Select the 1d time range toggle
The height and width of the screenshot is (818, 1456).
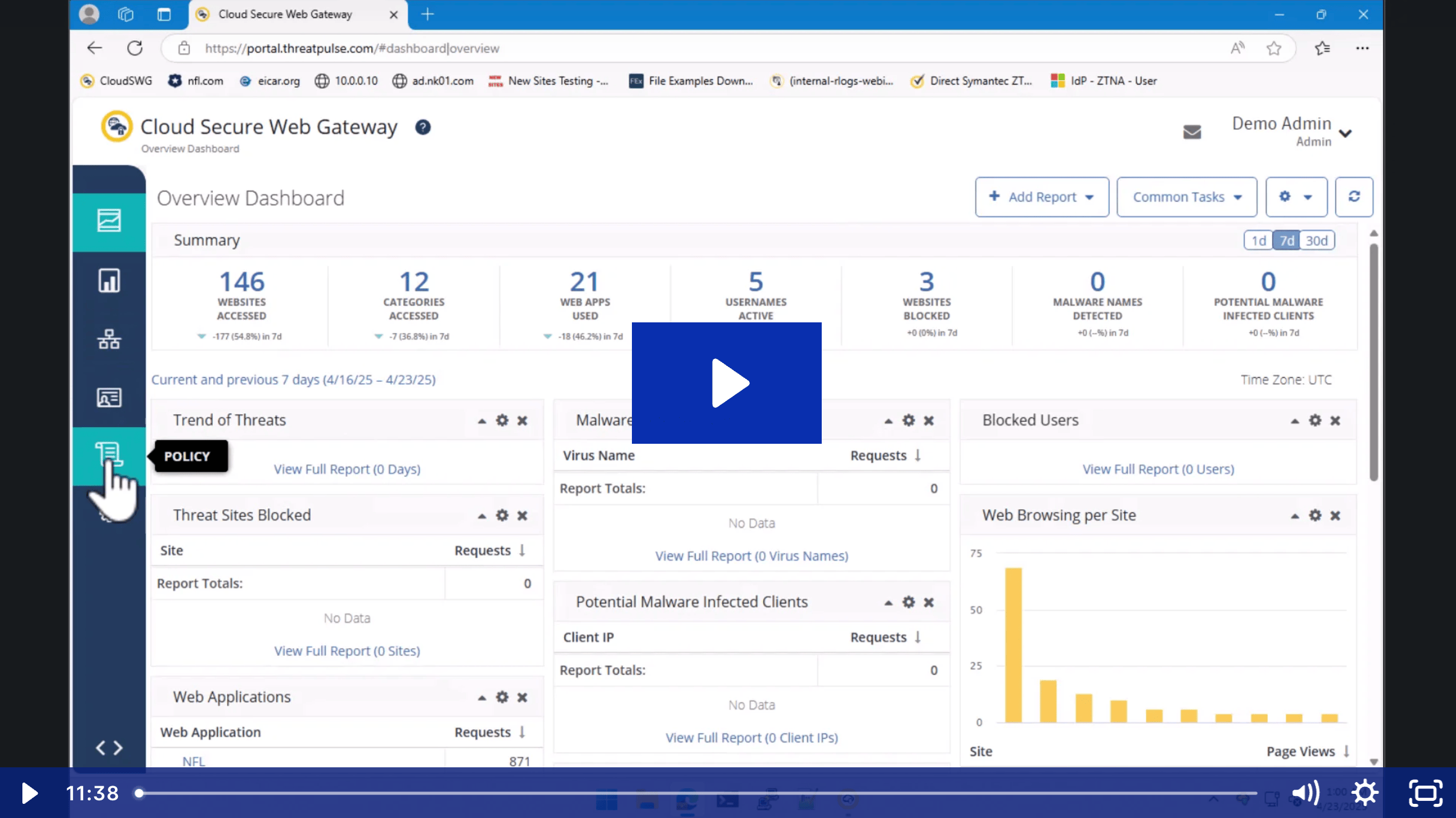[1259, 240]
